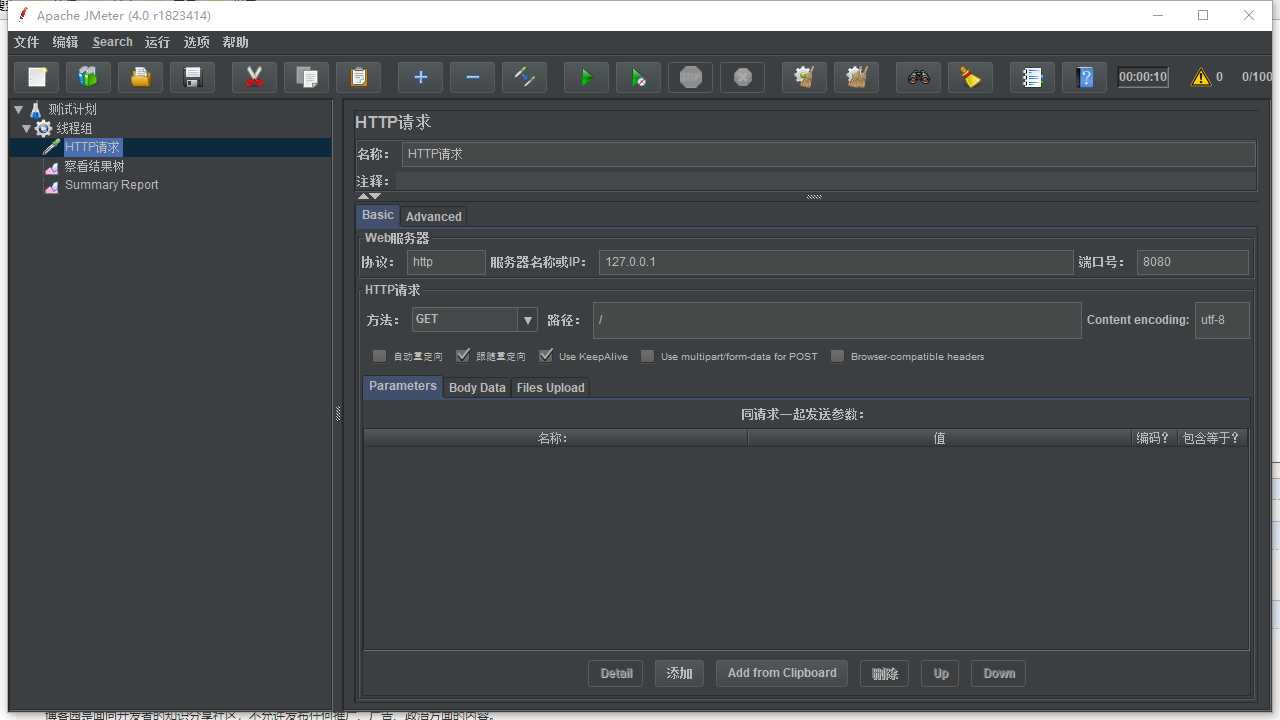Click the Search binoculars icon

(x=918, y=77)
